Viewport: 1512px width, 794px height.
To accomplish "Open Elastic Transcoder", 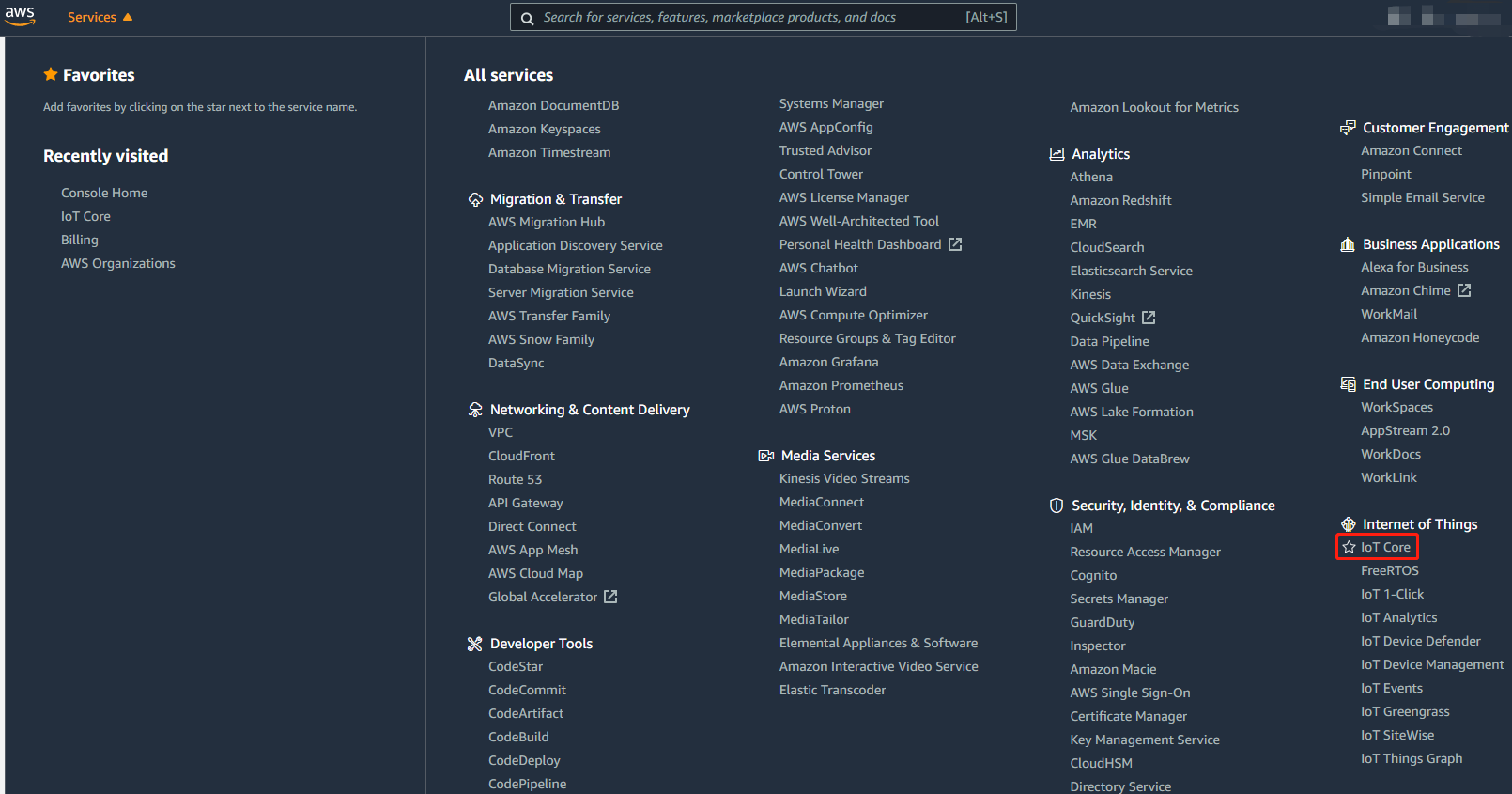I will [x=832, y=690].
